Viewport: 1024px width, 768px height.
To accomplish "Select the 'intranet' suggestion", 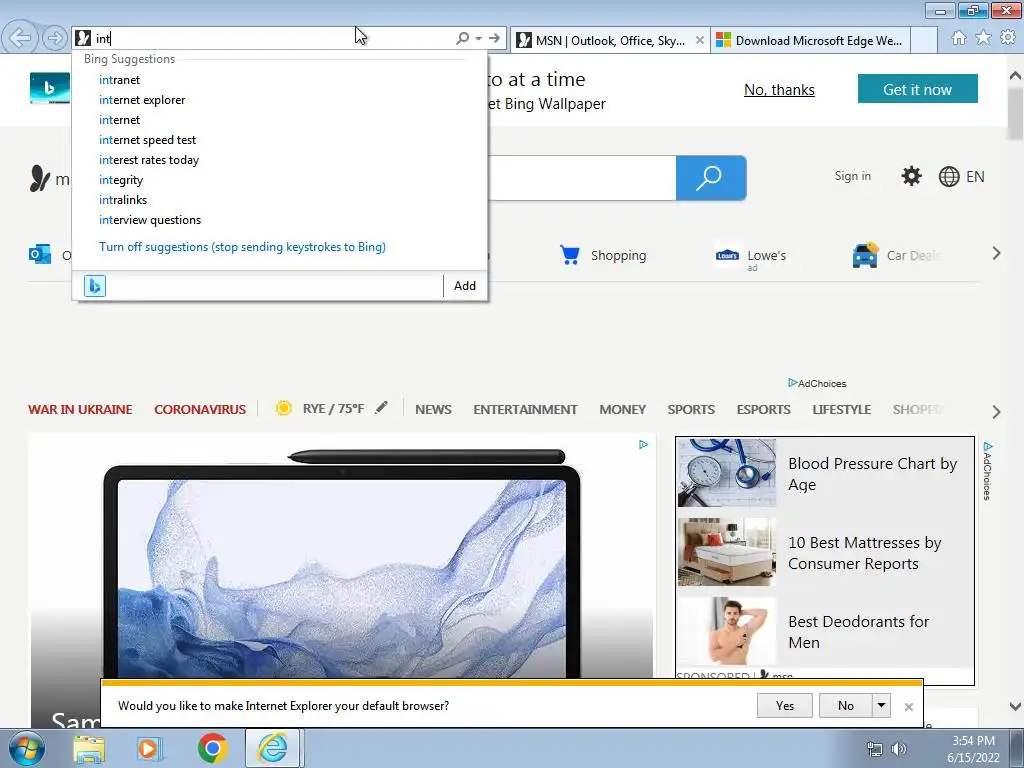I will [x=120, y=80].
